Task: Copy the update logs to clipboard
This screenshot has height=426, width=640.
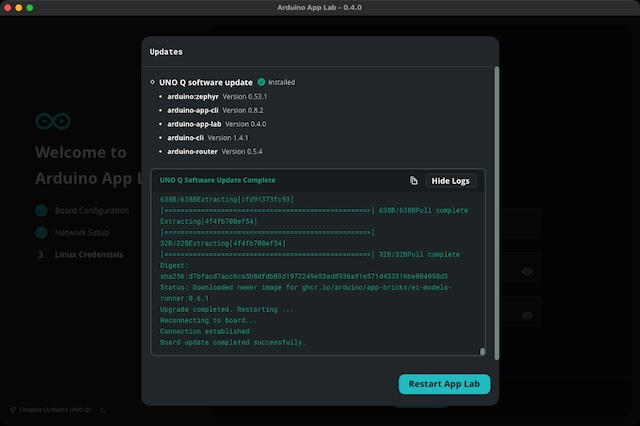Action: 414,181
